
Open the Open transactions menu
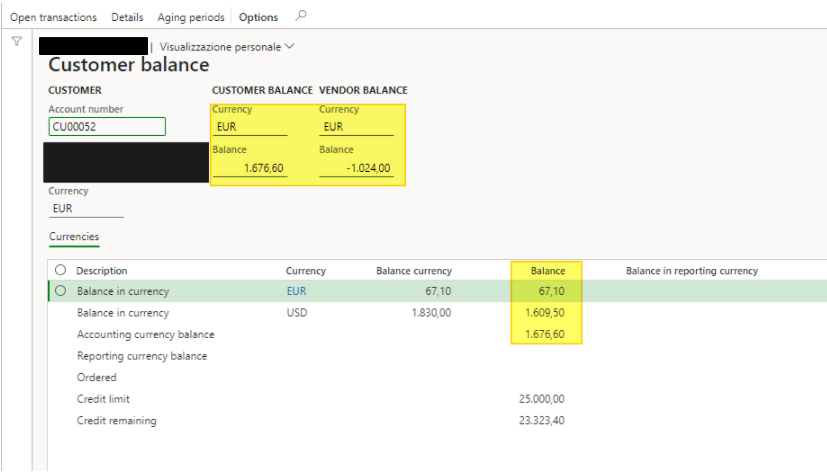point(53,17)
